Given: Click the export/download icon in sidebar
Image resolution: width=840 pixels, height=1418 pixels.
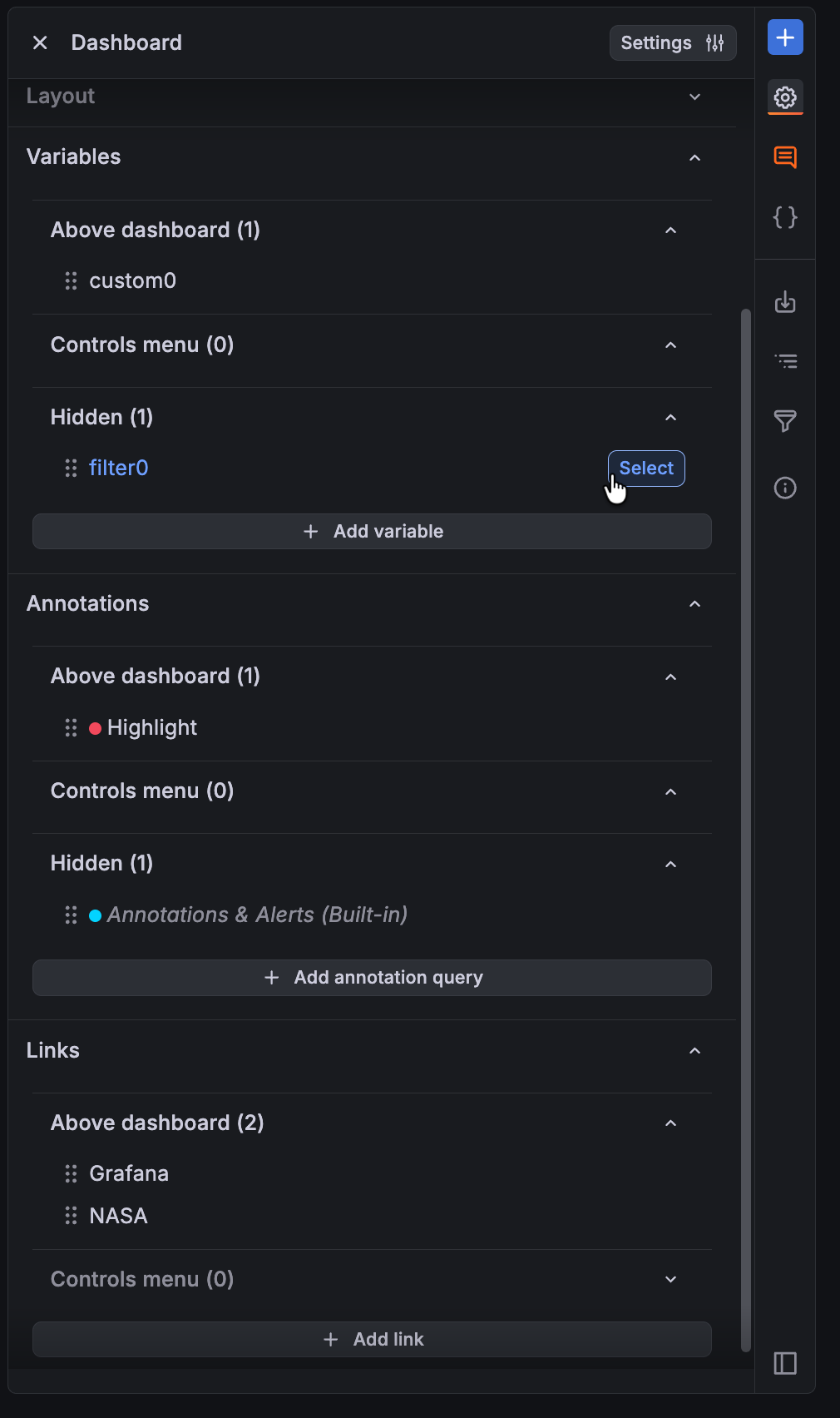Looking at the screenshot, I should pos(785,303).
